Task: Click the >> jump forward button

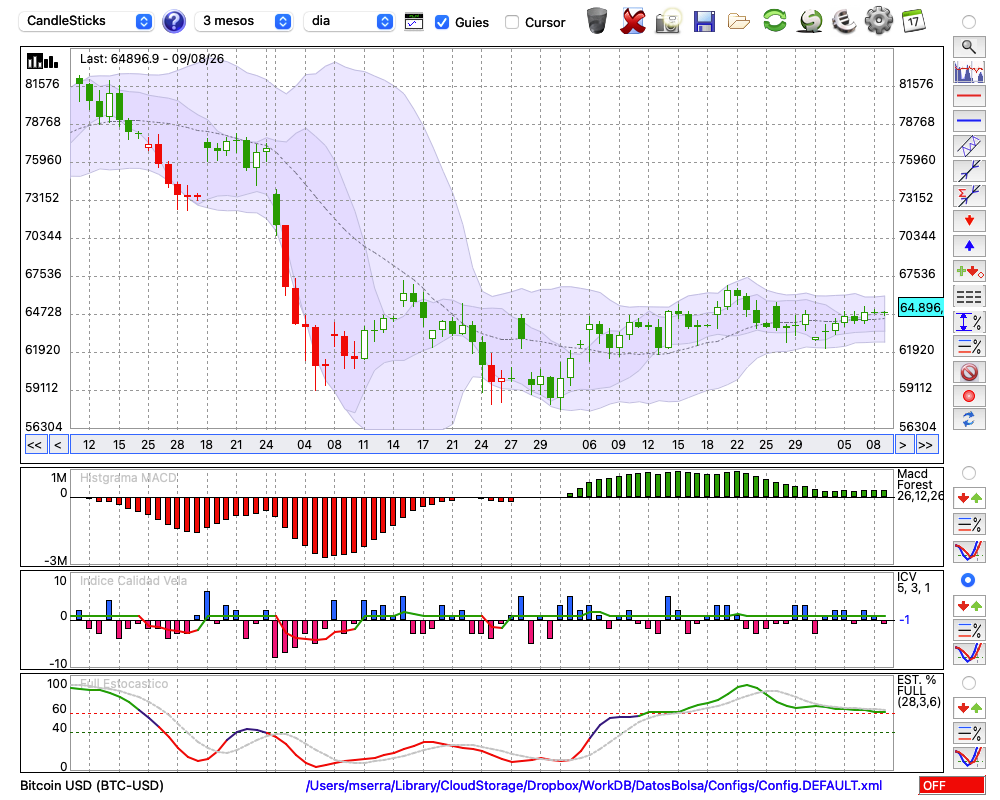Action: 925,445
